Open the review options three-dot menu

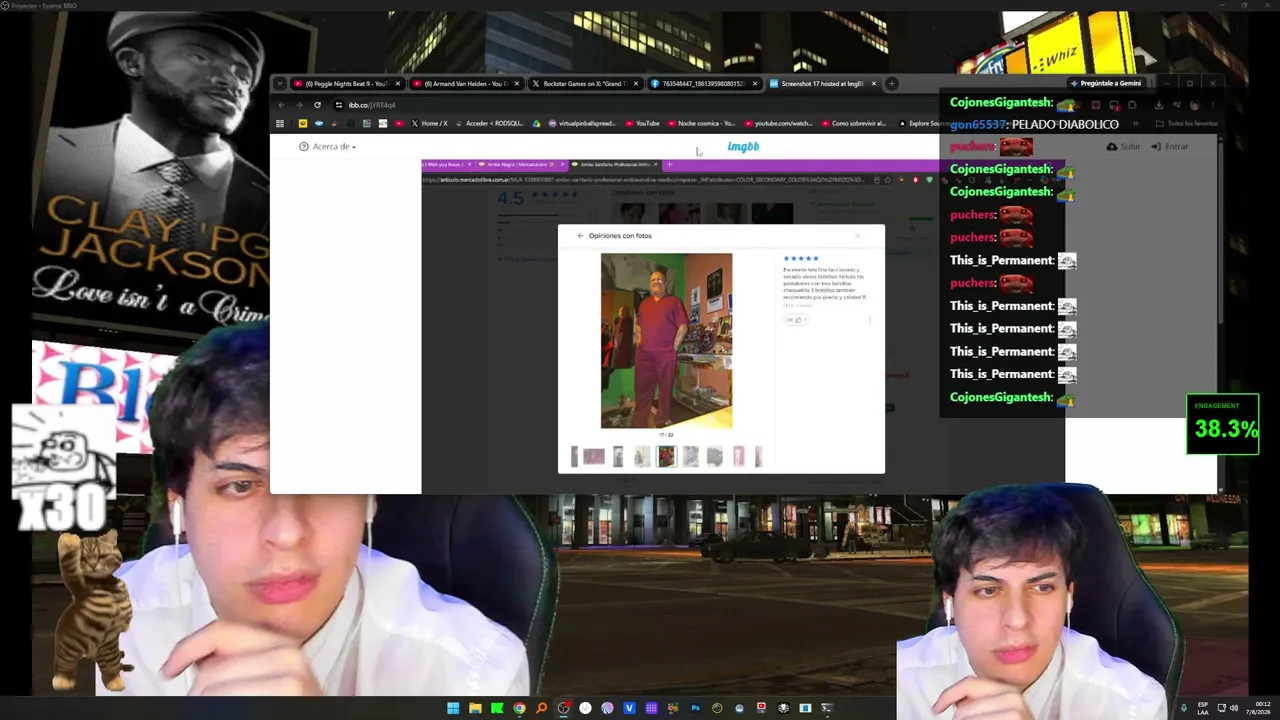point(870,320)
